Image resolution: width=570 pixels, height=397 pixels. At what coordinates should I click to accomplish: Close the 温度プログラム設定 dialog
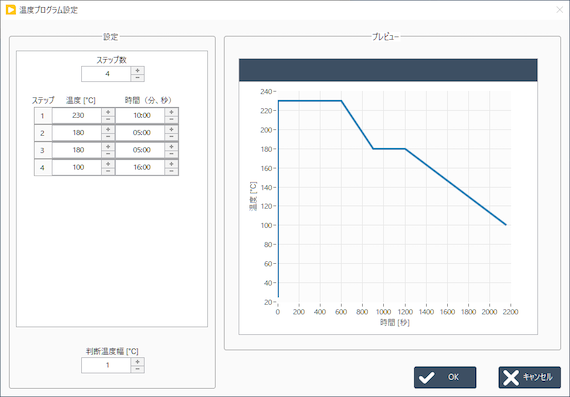[x=559, y=10]
